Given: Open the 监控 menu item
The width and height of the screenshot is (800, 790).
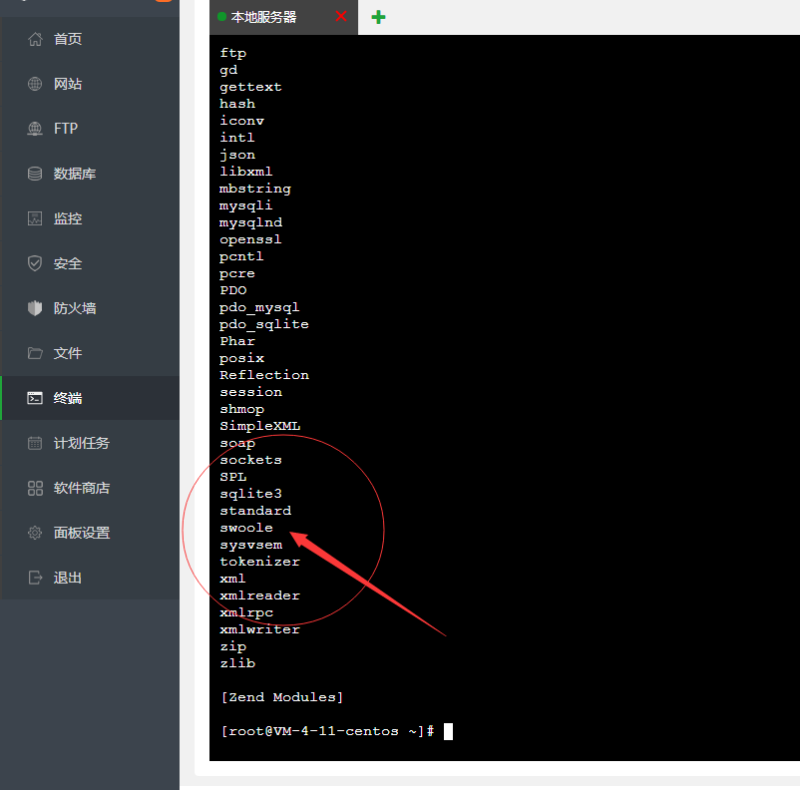Looking at the screenshot, I should tap(90, 218).
